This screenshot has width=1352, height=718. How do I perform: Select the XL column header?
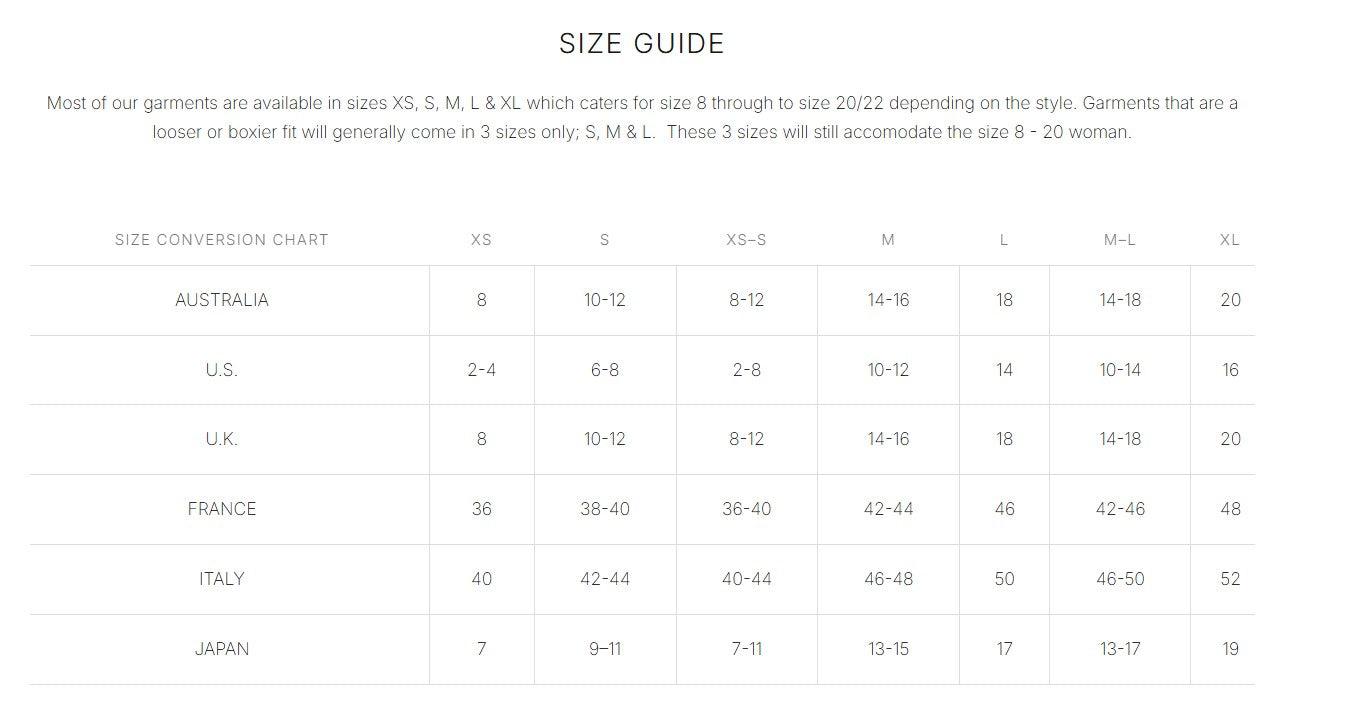[x=1230, y=240]
